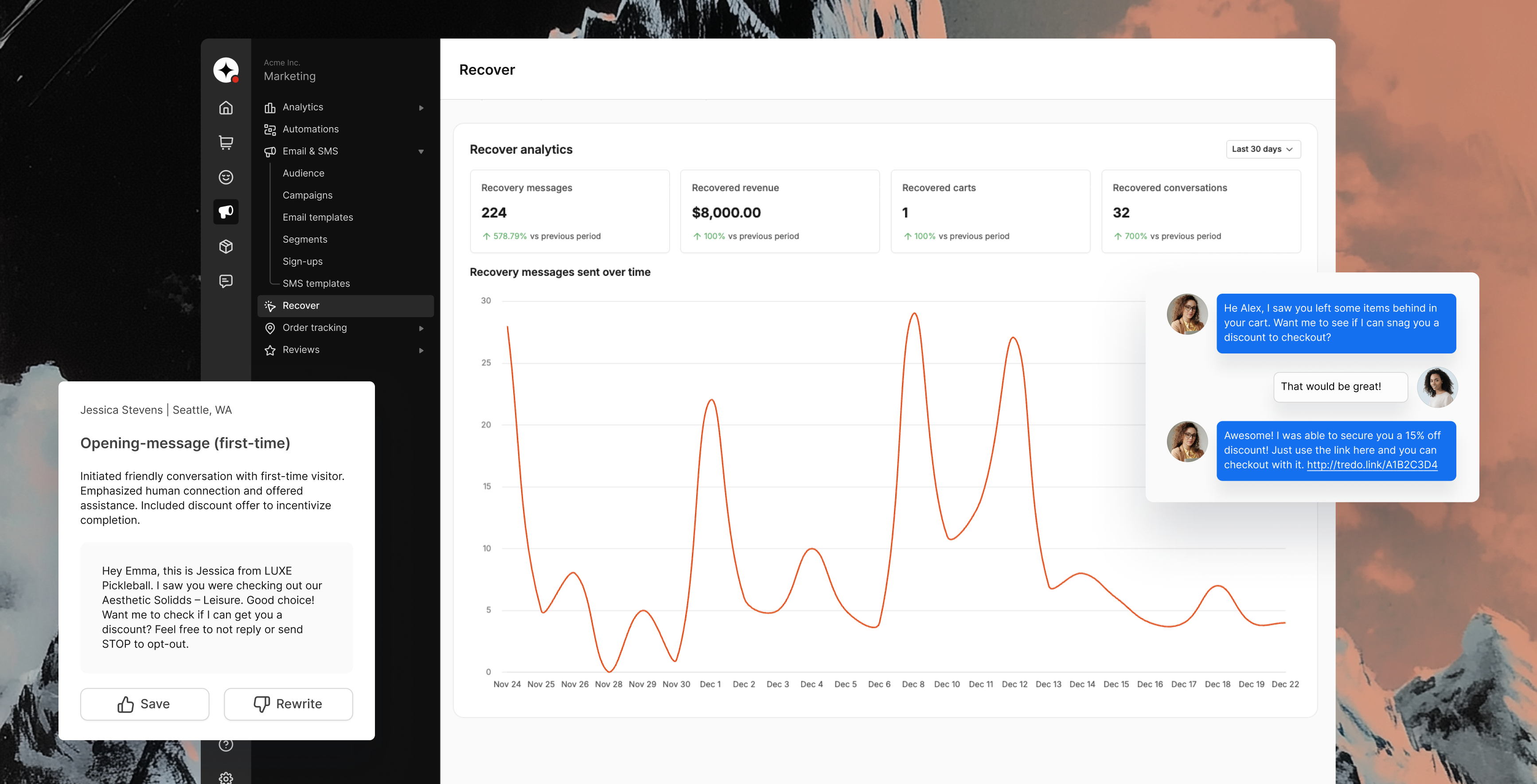Screen dimensions: 1537x784
Task: Expand the Order tracking submenu arrow
Action: (x=421, y=328)
